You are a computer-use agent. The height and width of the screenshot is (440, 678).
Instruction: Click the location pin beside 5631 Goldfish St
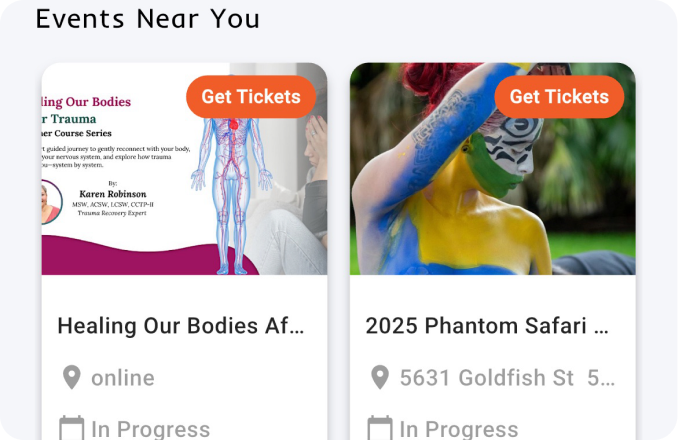point(380,377)
